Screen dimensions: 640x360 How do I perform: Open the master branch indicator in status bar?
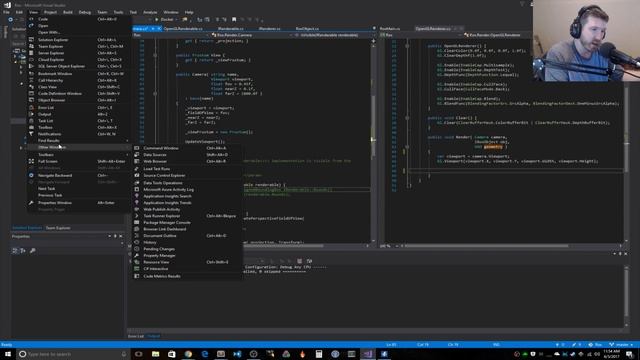[622, 344]
